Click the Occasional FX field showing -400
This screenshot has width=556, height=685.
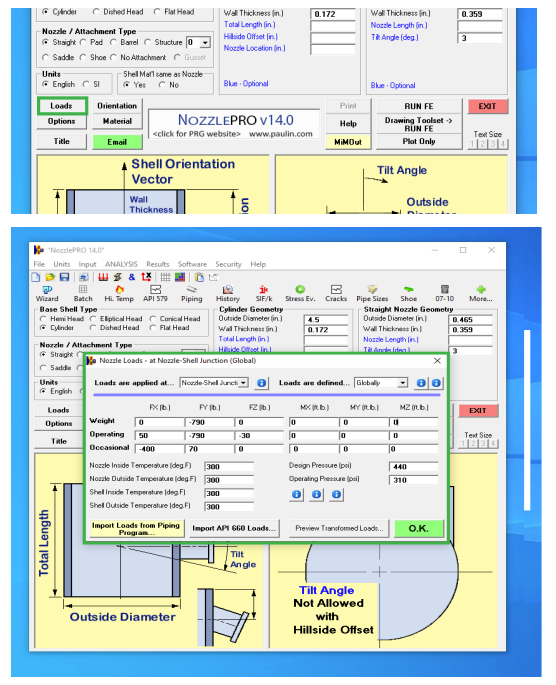coord(160,449)
